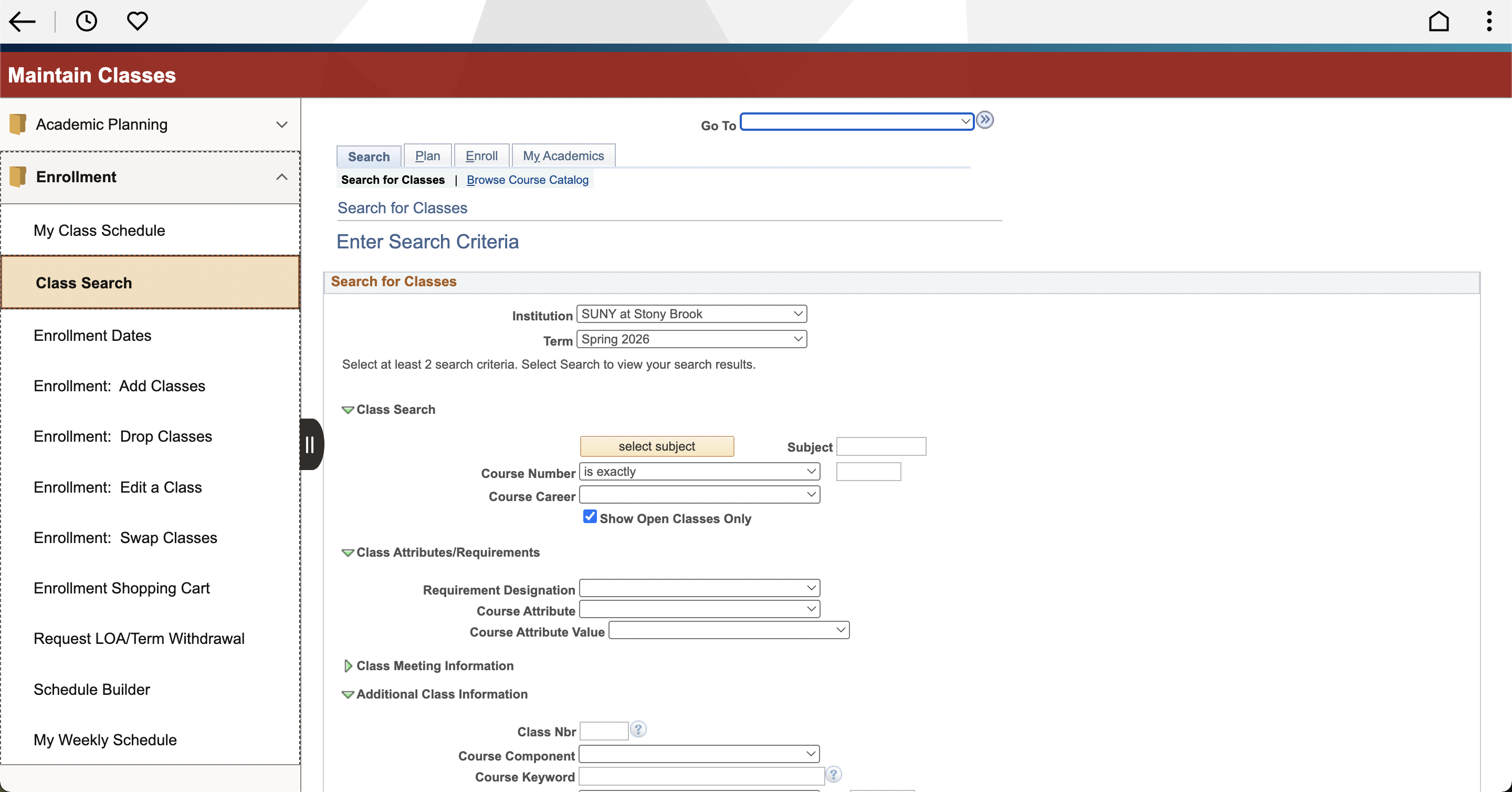
Task: Open Enrollment: Drop Classes
Action: click(x=150, y=437)
